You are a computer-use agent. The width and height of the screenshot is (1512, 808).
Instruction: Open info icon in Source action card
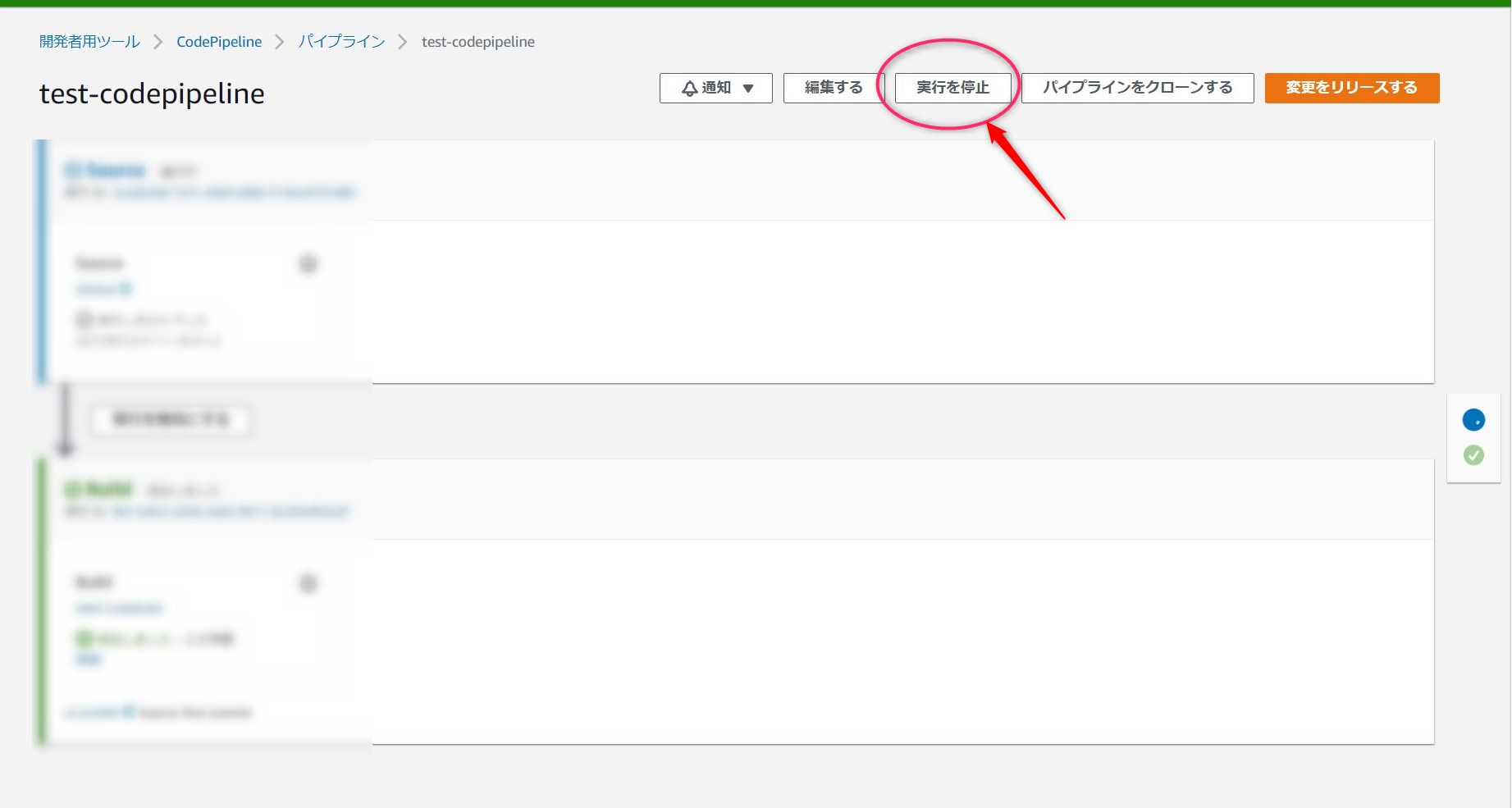pos(308,264)
